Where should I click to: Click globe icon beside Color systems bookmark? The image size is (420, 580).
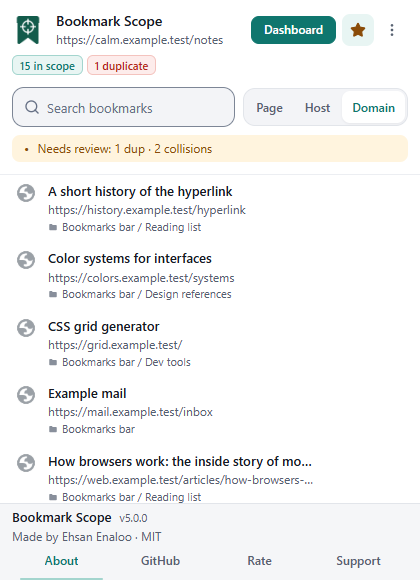[x=26, y=260]
